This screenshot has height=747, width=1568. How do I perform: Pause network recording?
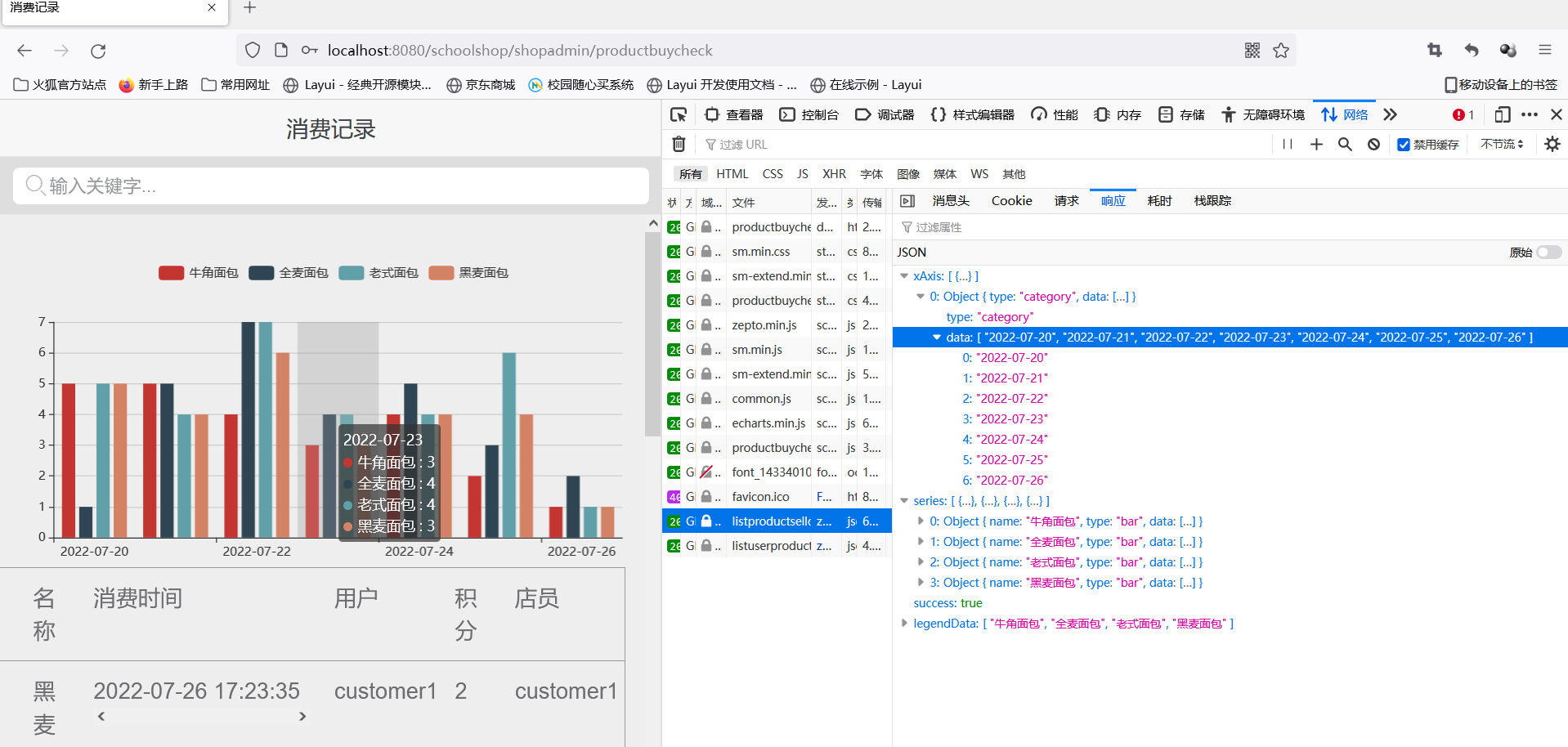click(x=1288, y=144)
